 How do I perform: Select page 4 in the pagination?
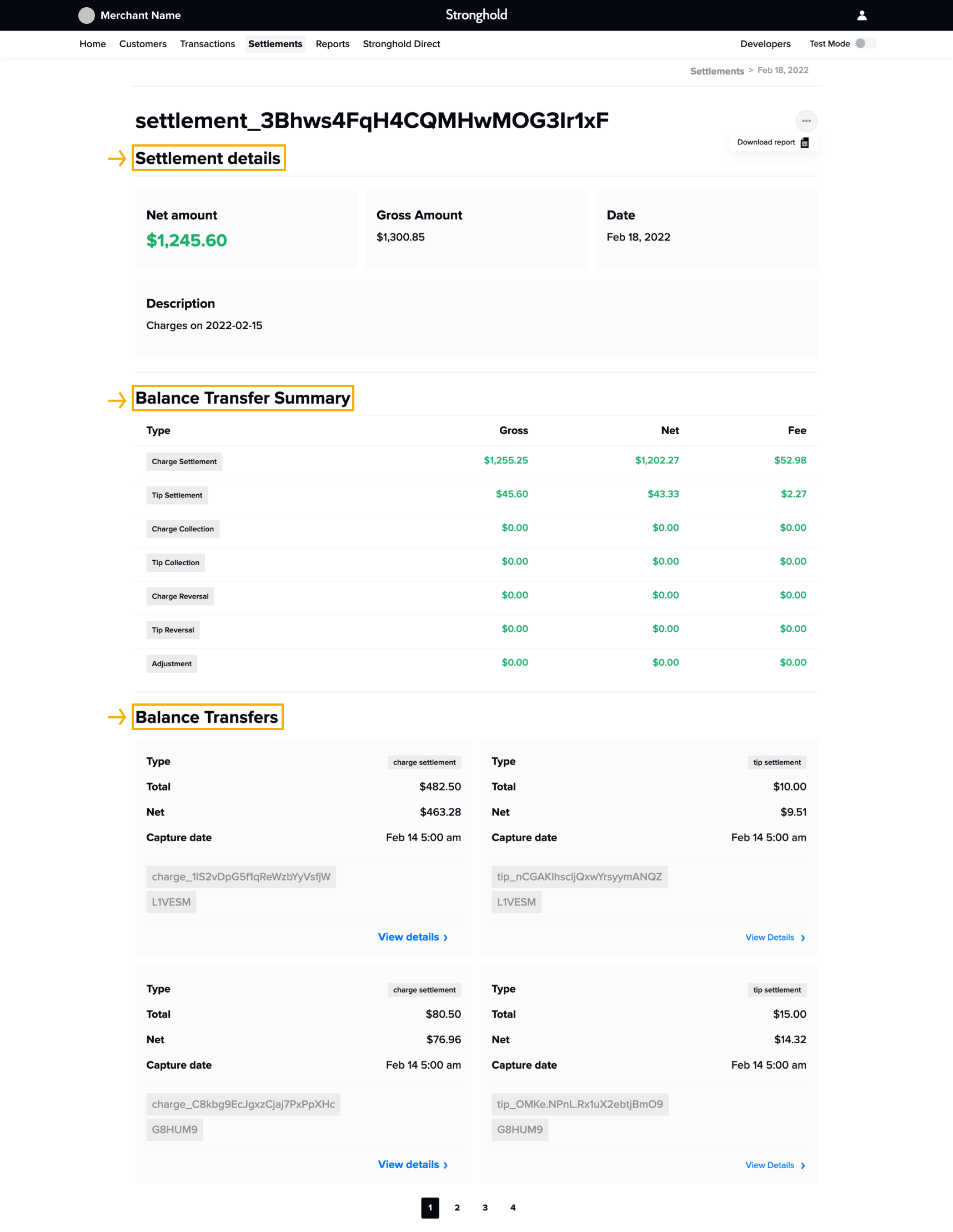513,1207
